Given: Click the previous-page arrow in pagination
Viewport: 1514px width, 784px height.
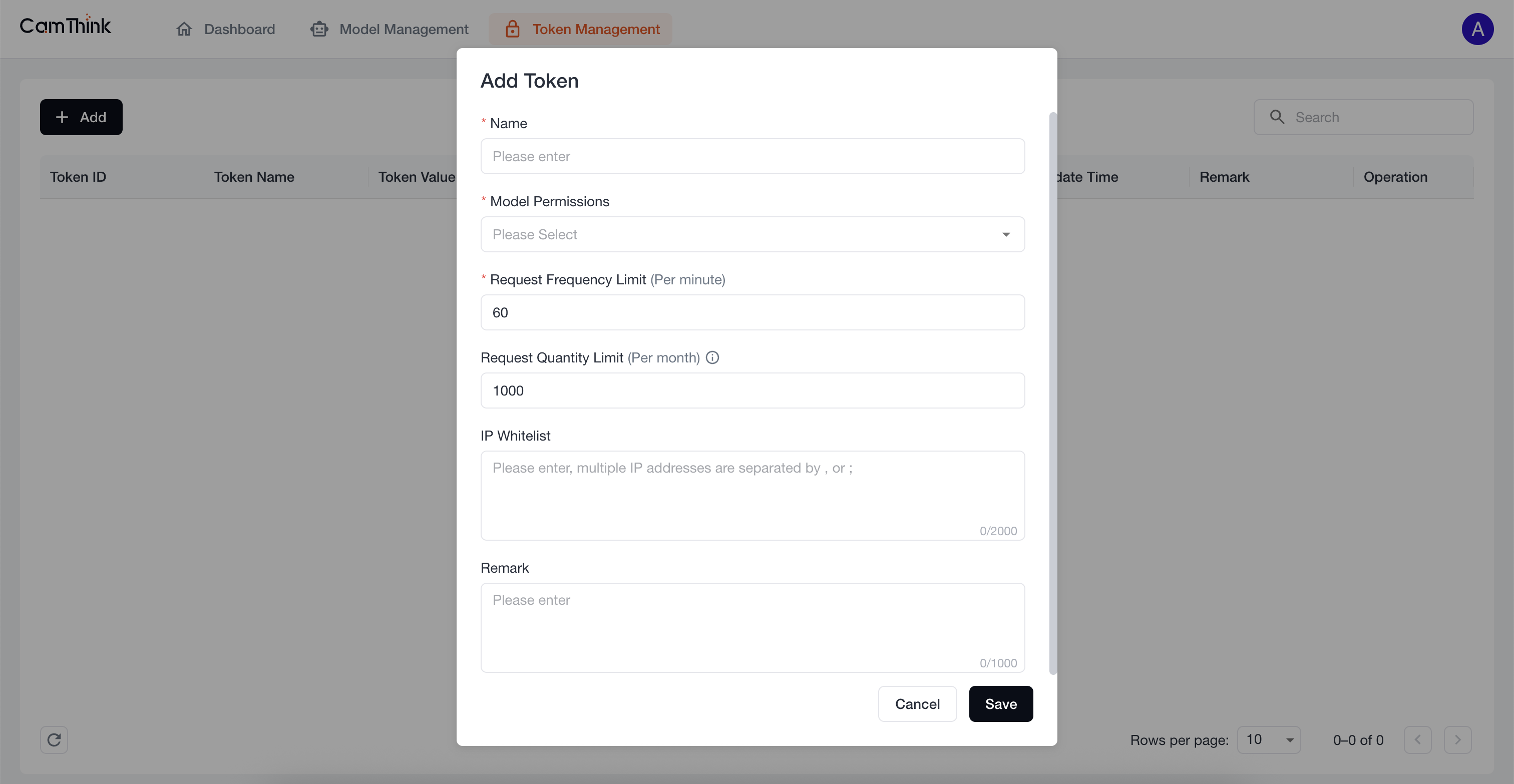Looking at the screenshot, I should click(x=1417, y=740).
